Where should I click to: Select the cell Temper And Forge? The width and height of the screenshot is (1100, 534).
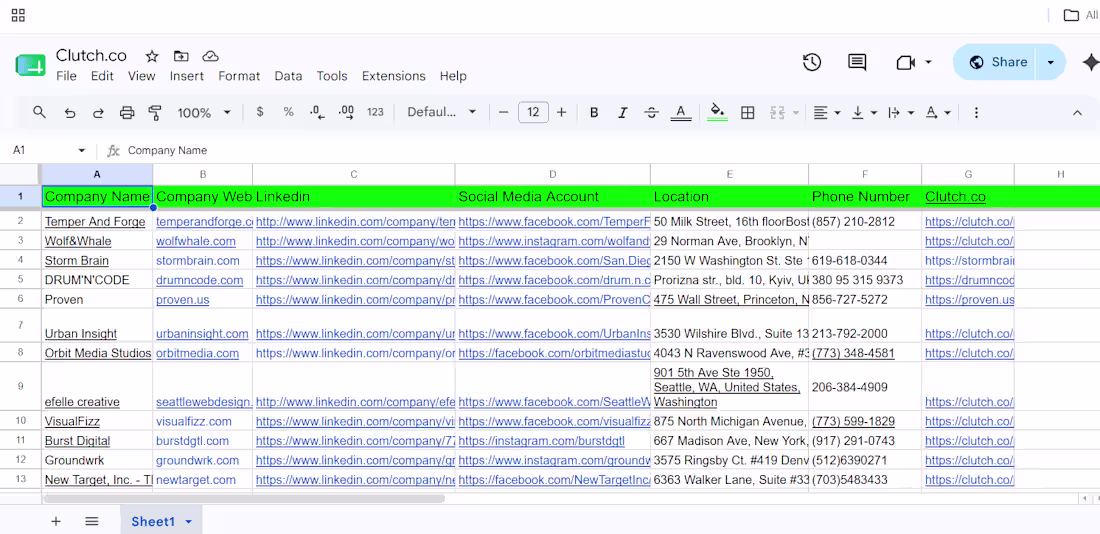point(97,222)
